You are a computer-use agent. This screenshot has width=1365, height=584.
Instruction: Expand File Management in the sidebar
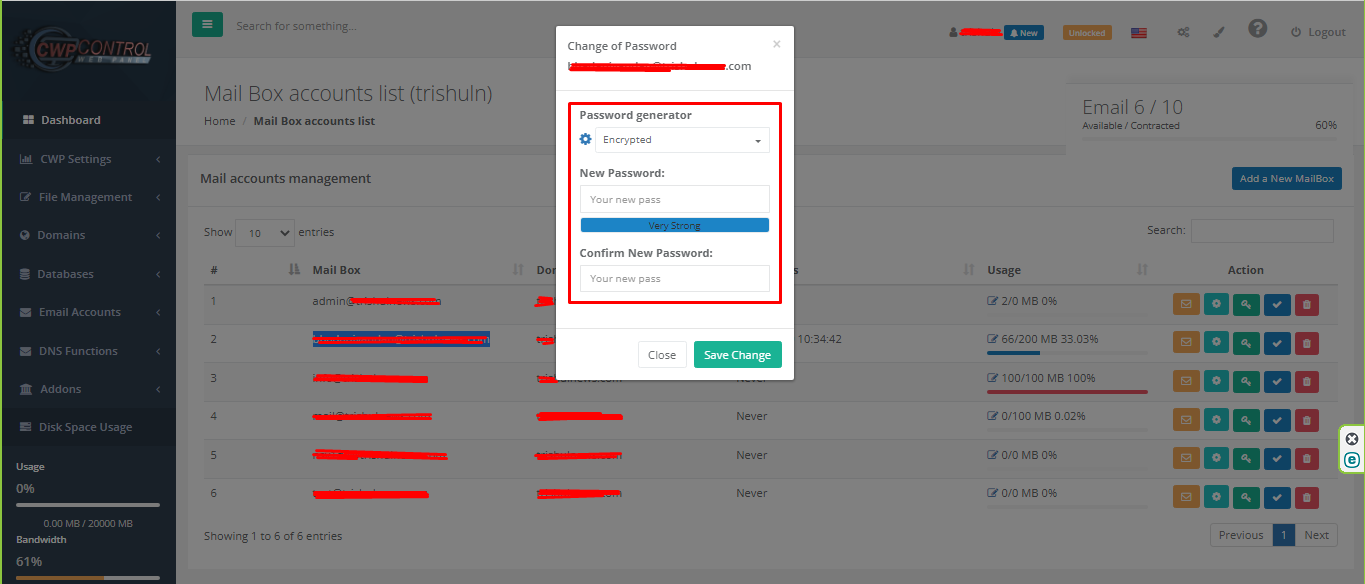88,197
